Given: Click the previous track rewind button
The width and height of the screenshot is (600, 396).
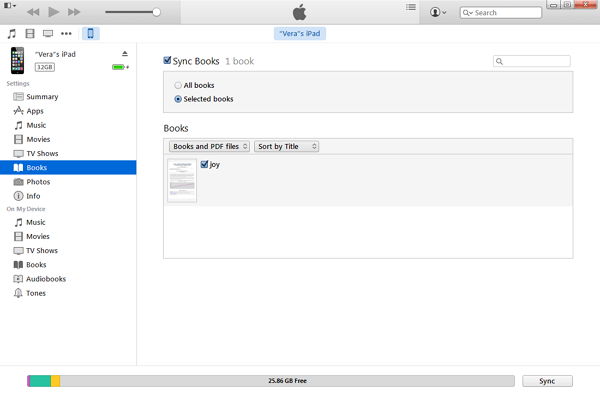Looking at the screenshot, I should [x=33, y=12].
